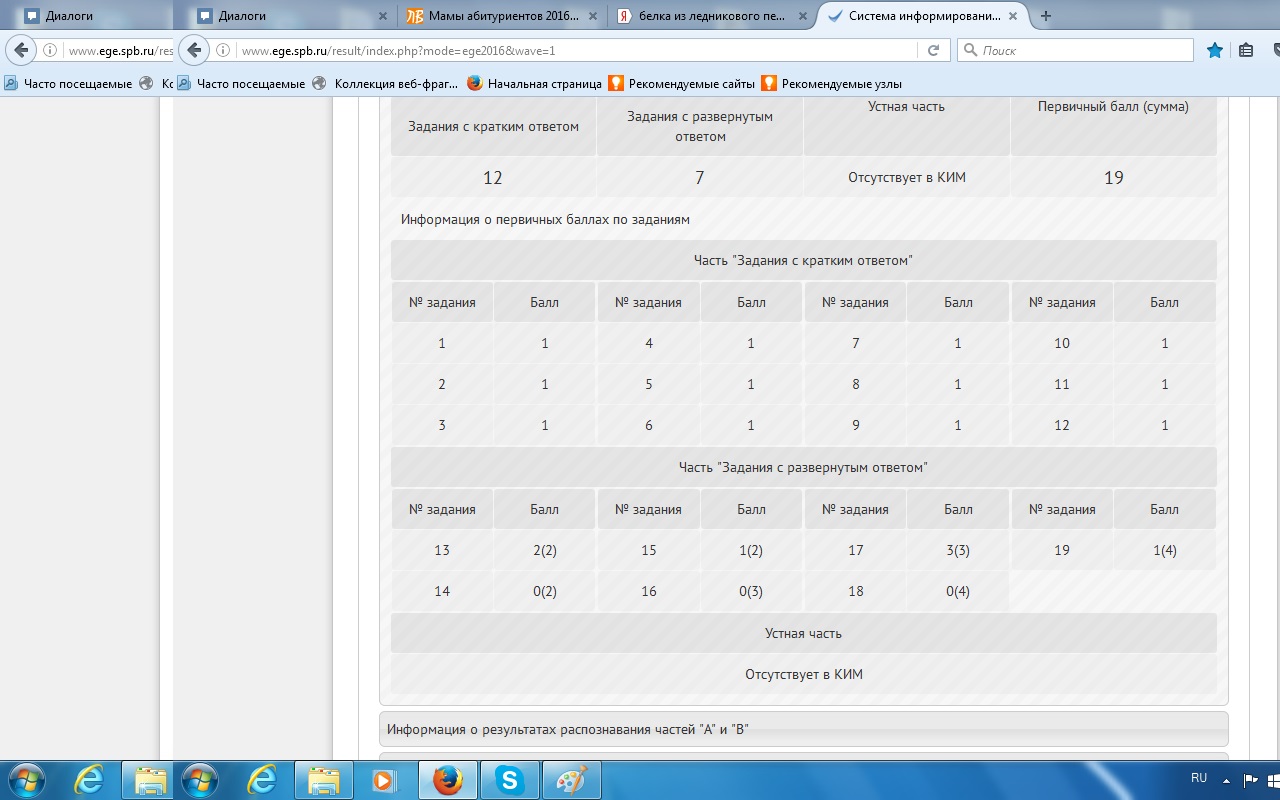Click the Поиск search field
This screenshot has height=800, width=1280.
pyautogui.click(x=1075, y=50)
